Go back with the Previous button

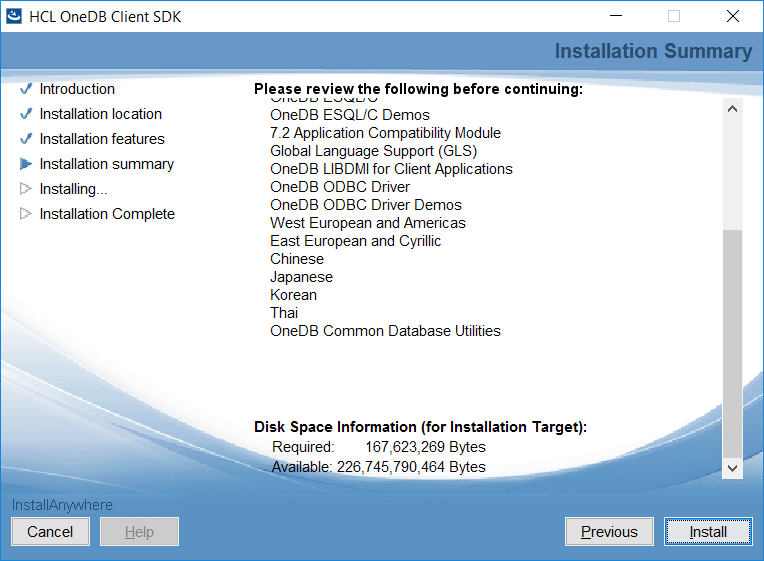coord(609,532)
